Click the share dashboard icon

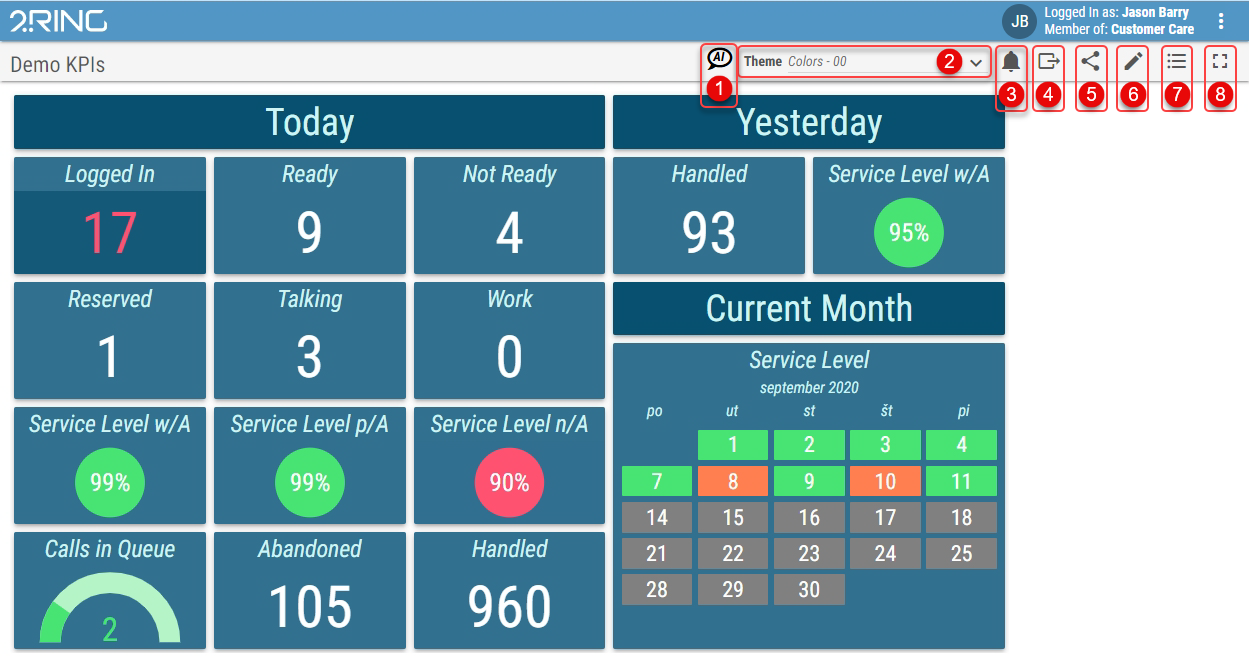click(x=1090, y=62)
